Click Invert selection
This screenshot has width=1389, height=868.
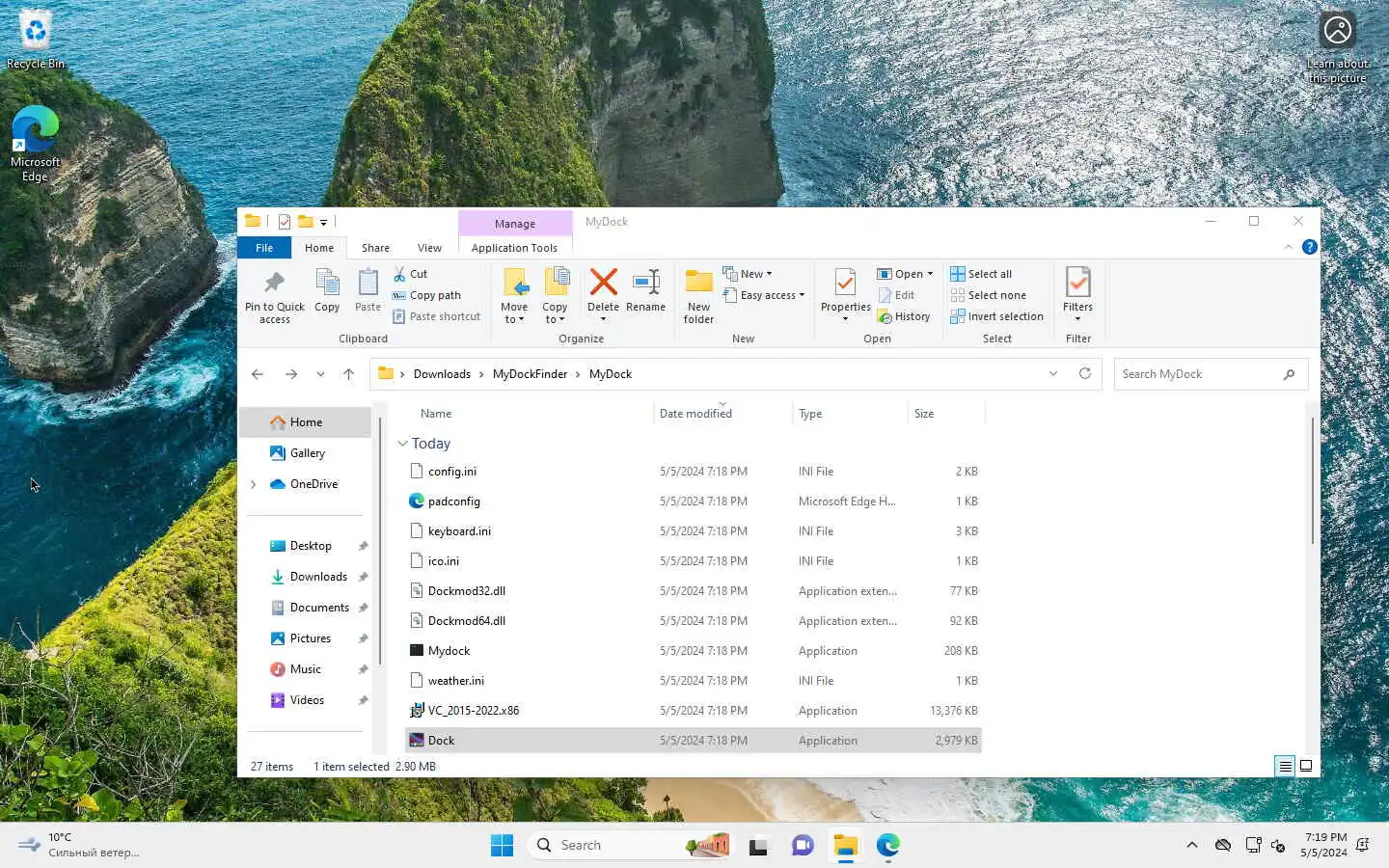pyautogui.click(x=996, y=316)
